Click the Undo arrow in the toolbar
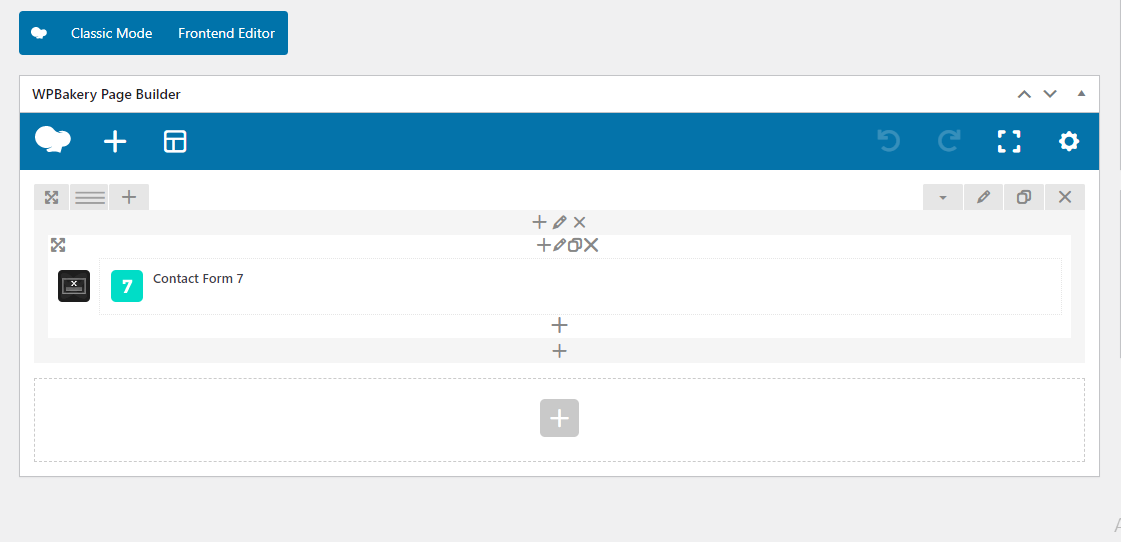The height and width of the screenshot is (542, 1121). click(x=889, y=141)
